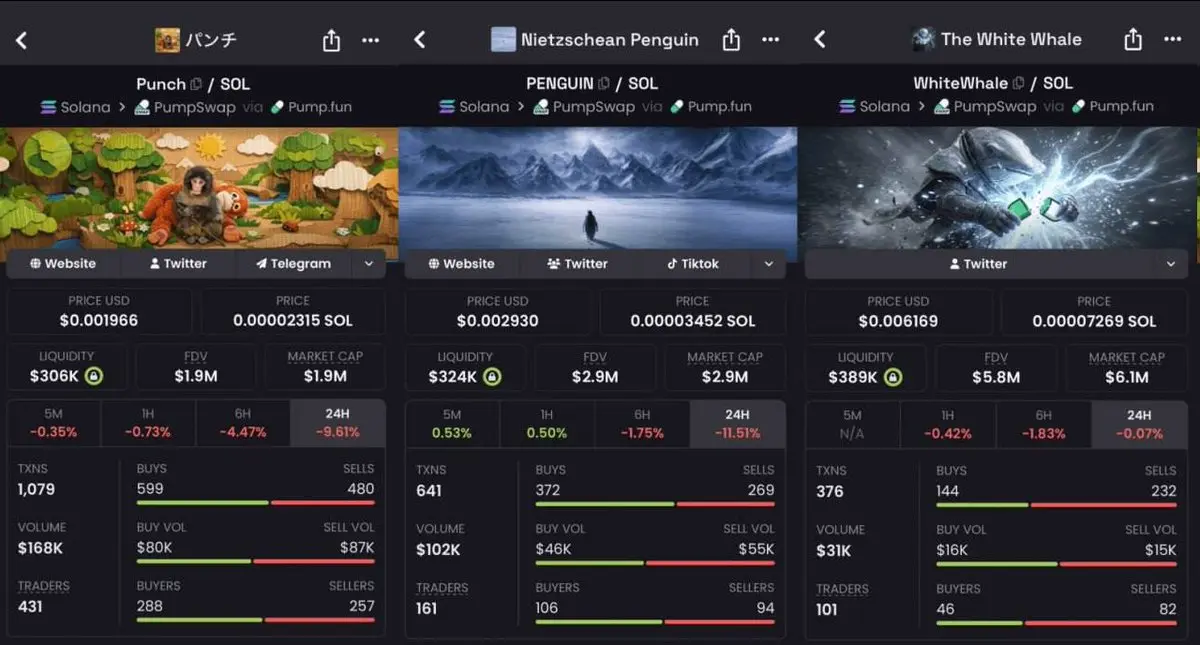Click the 0.00003452 SOL price value
The height and width of the screenshot is (645, 1200).
click(693, 321)
